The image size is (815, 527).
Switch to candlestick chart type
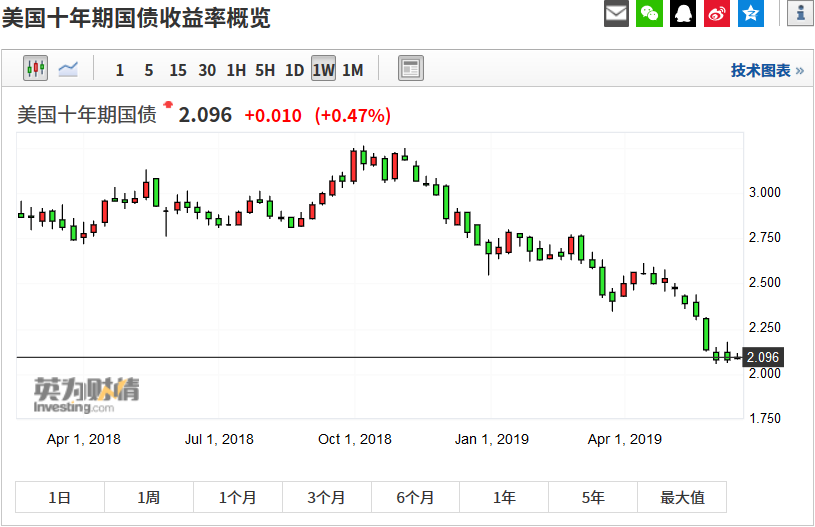pyautogui.click(x=35, y=68)
